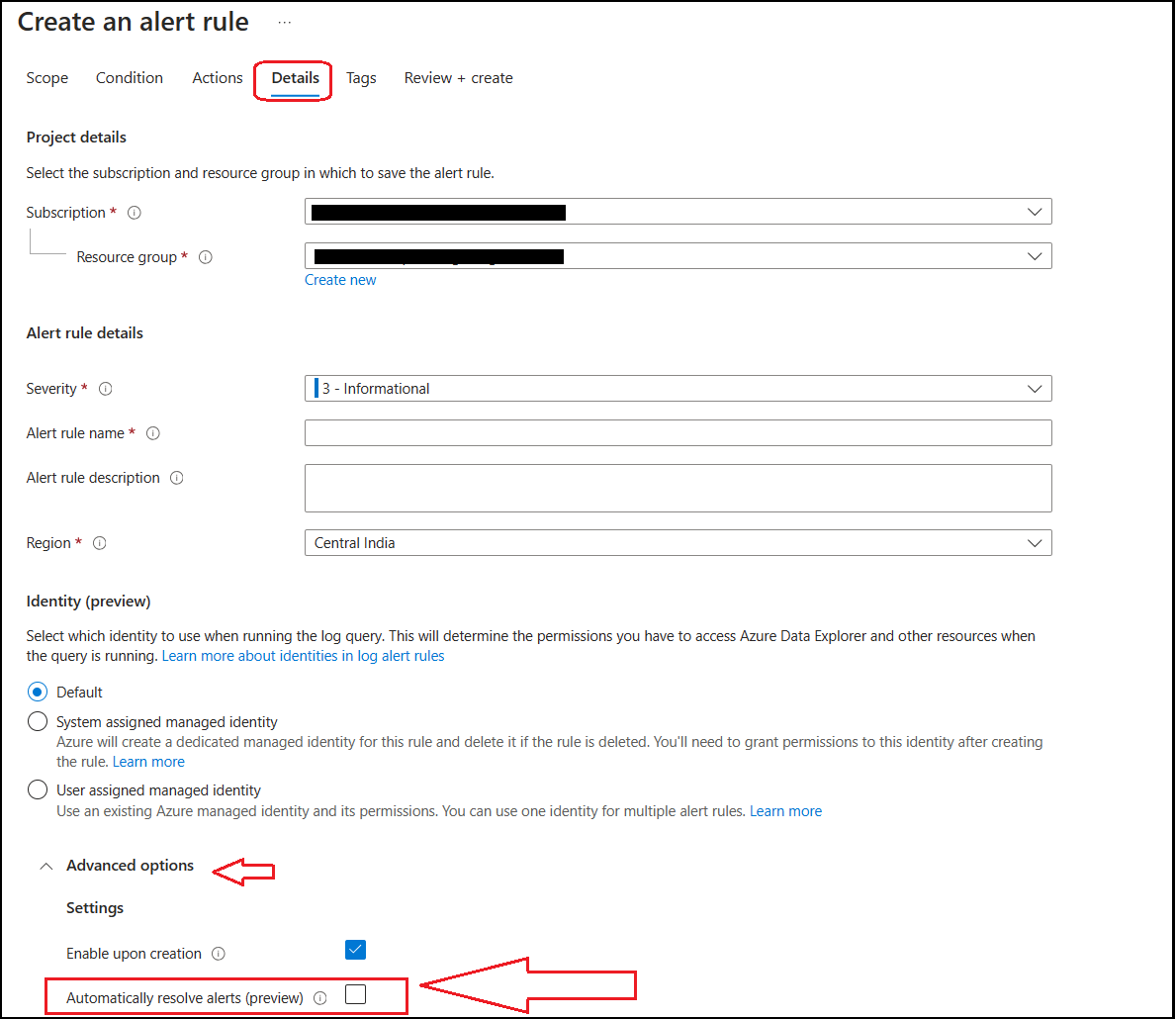Screen dimensions: 1176x1019
Task: Select System assigned managed identity
Action: point(37,721)
